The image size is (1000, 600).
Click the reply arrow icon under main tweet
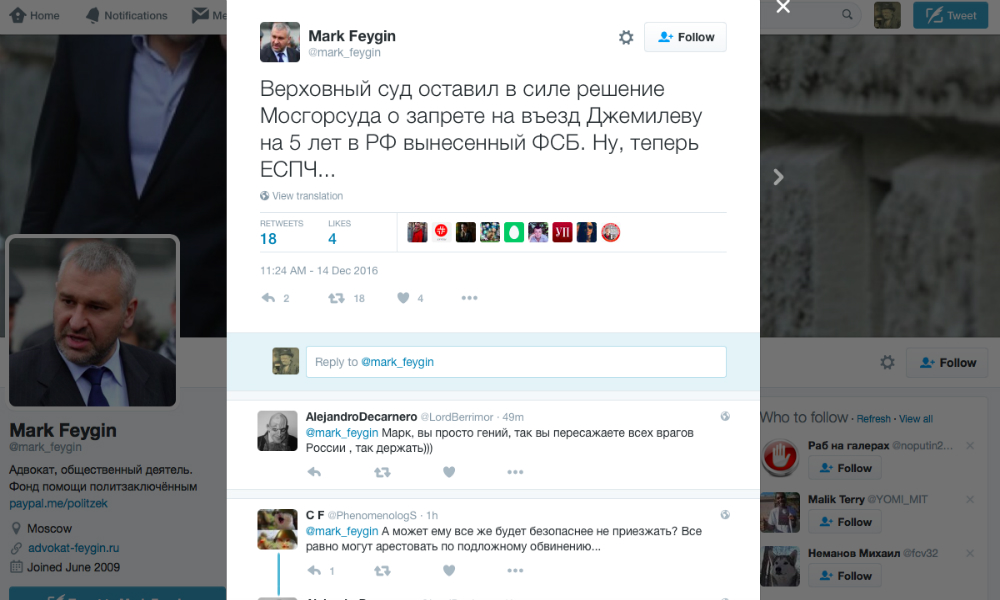(268, 298)
